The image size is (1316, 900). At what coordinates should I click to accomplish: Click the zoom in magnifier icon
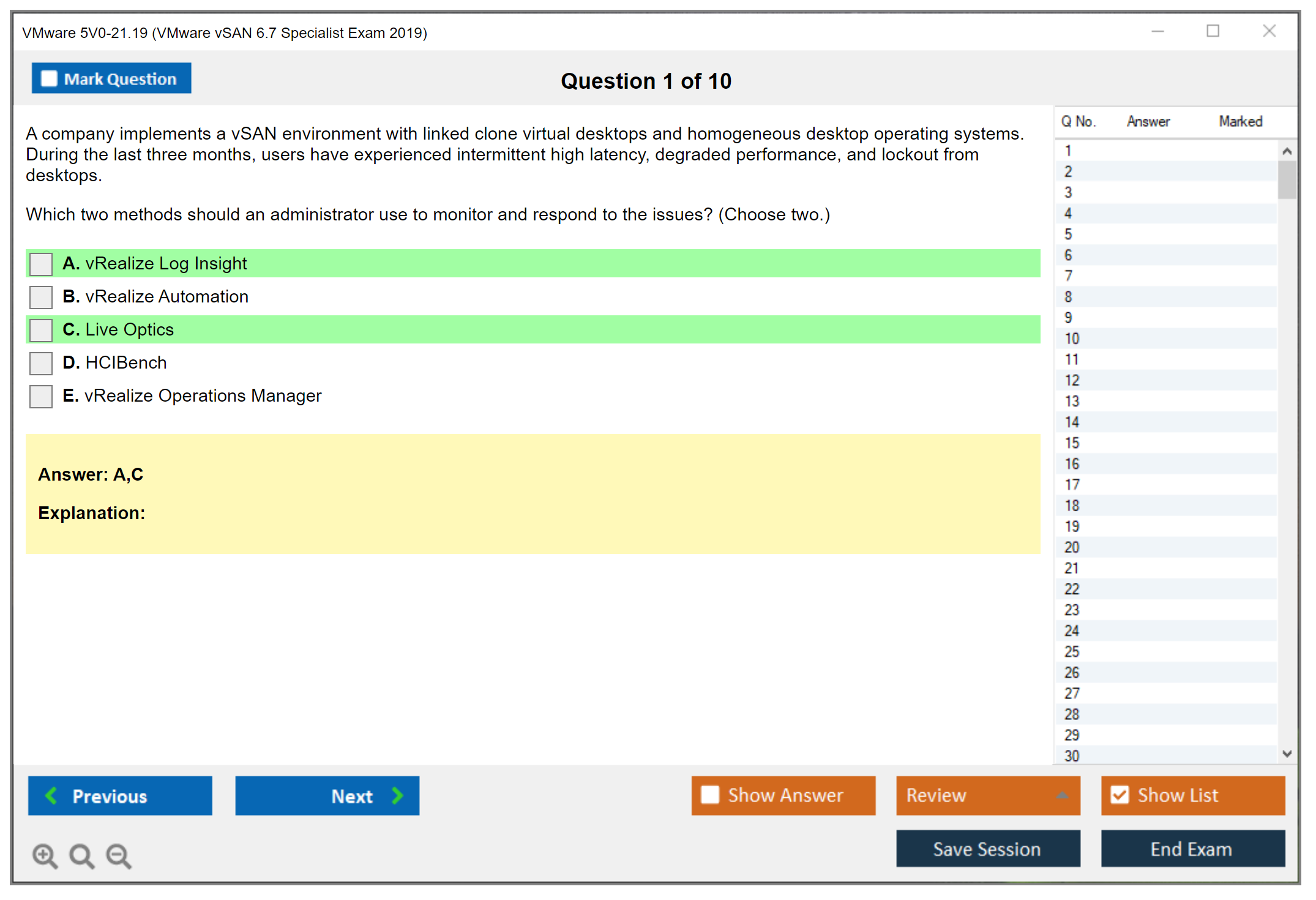45,855
